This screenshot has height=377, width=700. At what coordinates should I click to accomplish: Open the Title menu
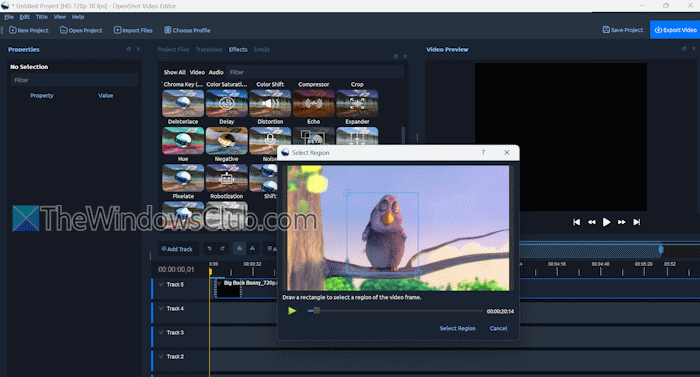pyautogui.click(x=42, y=17)
